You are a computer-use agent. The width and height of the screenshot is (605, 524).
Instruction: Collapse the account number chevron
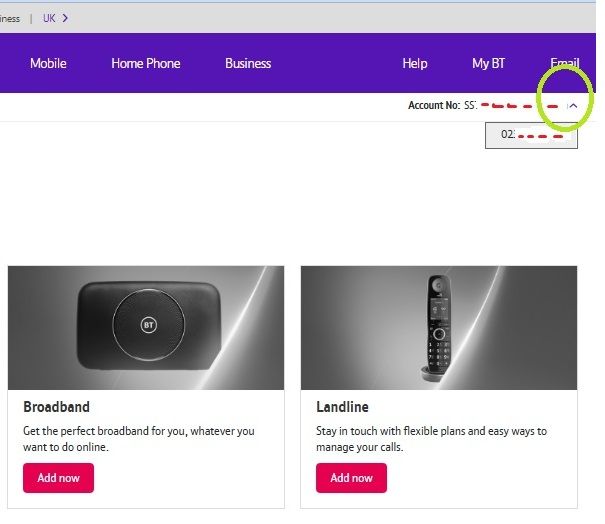pyautogui.click(x=573, y=105)
